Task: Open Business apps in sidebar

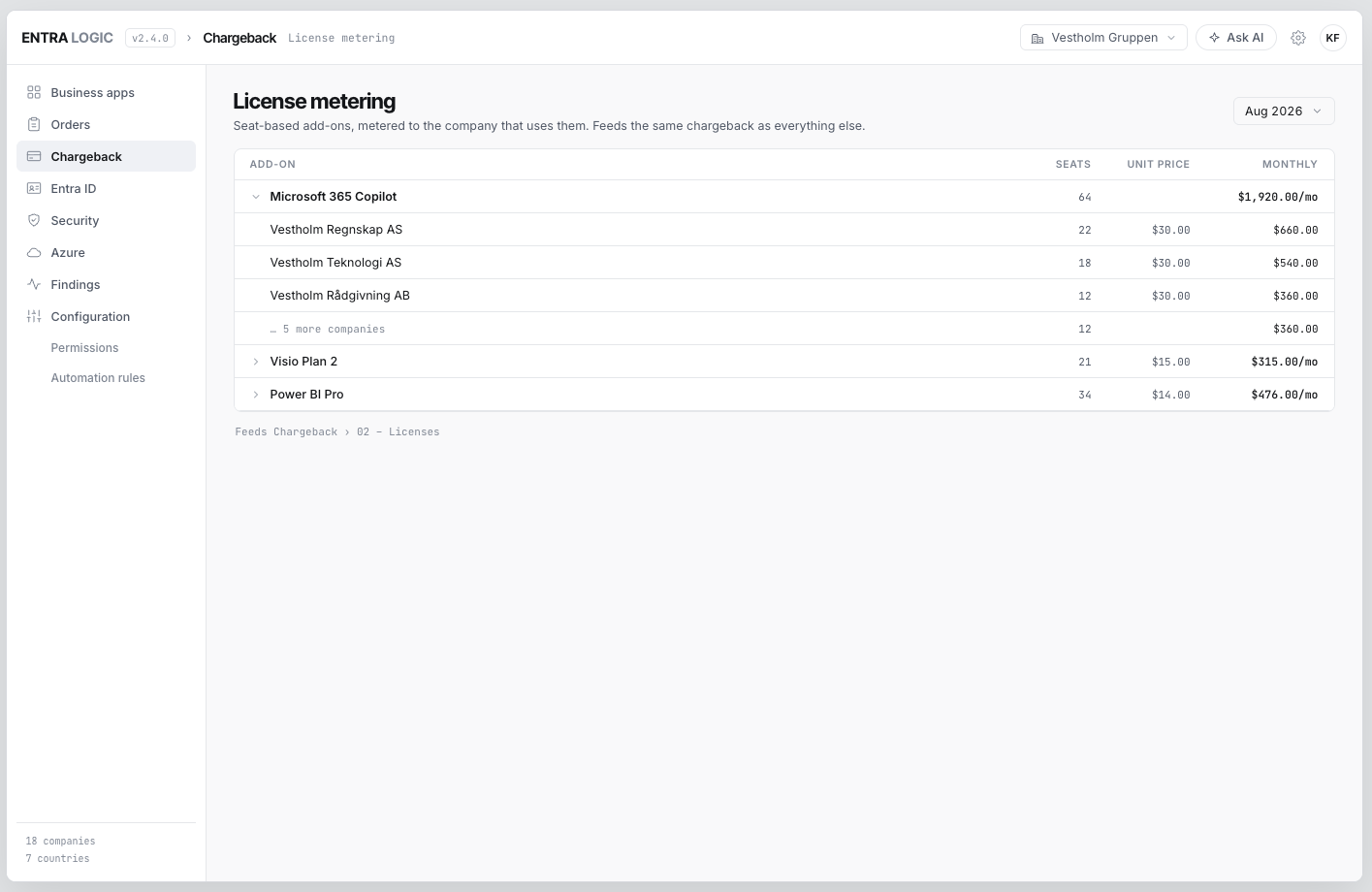Action: click(x=106, y=92)
